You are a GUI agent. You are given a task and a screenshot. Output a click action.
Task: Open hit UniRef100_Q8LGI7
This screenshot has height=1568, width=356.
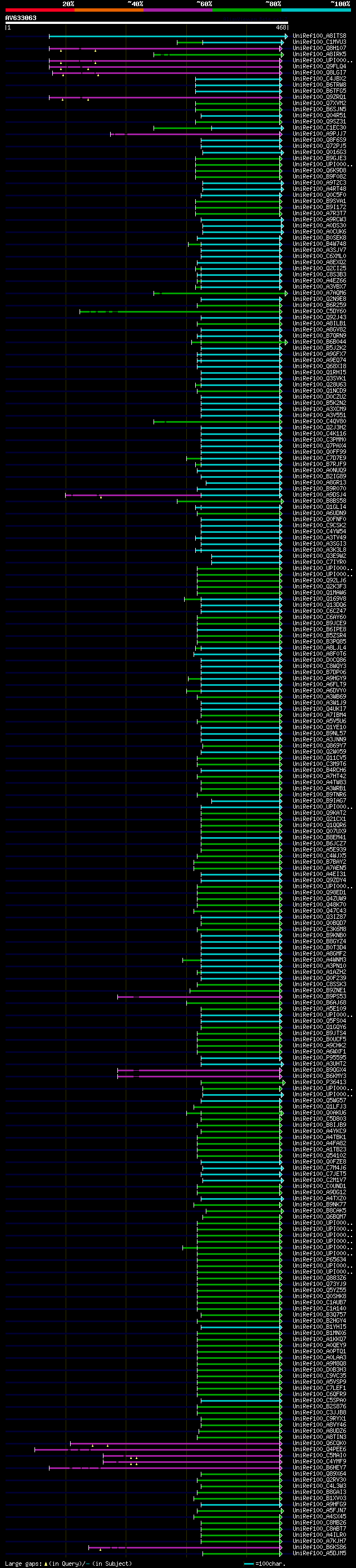[319, 72]
